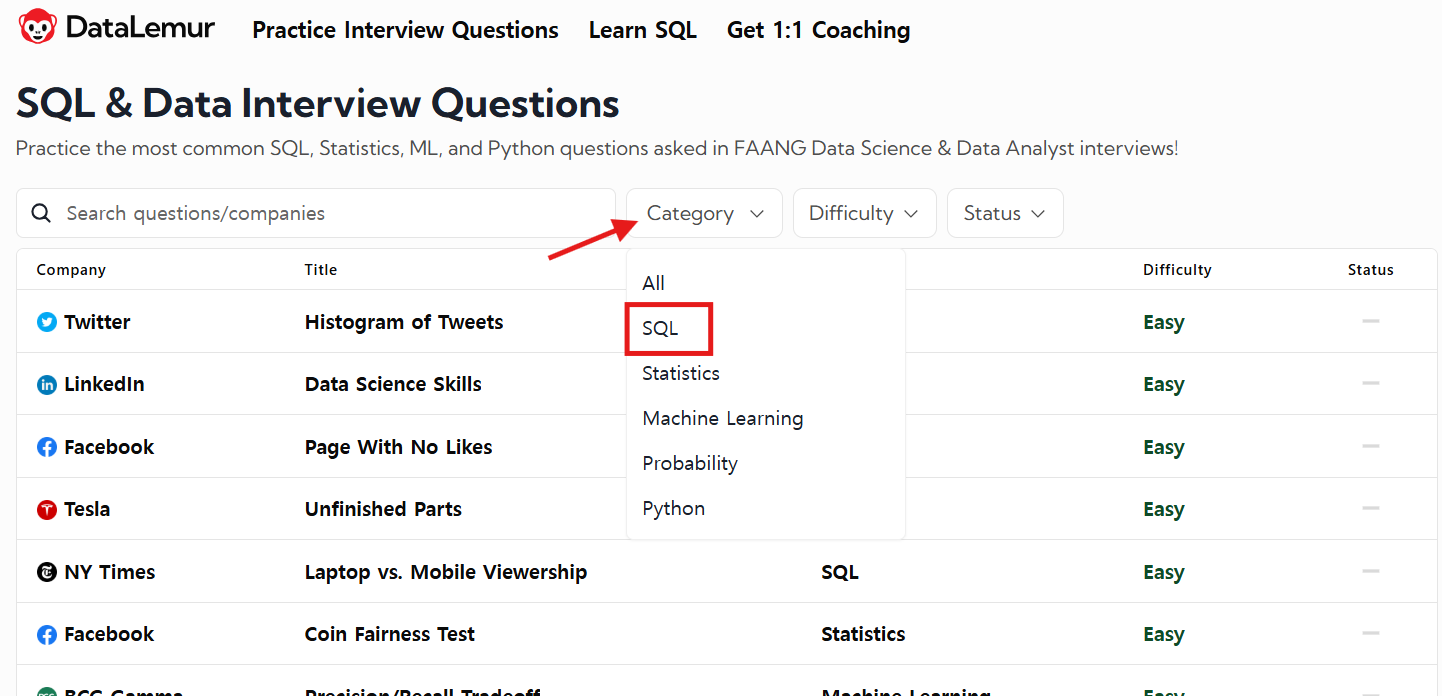Focus the Search questions/companies field
Screen dimensions: 1442x696
(x=330, y=213)
